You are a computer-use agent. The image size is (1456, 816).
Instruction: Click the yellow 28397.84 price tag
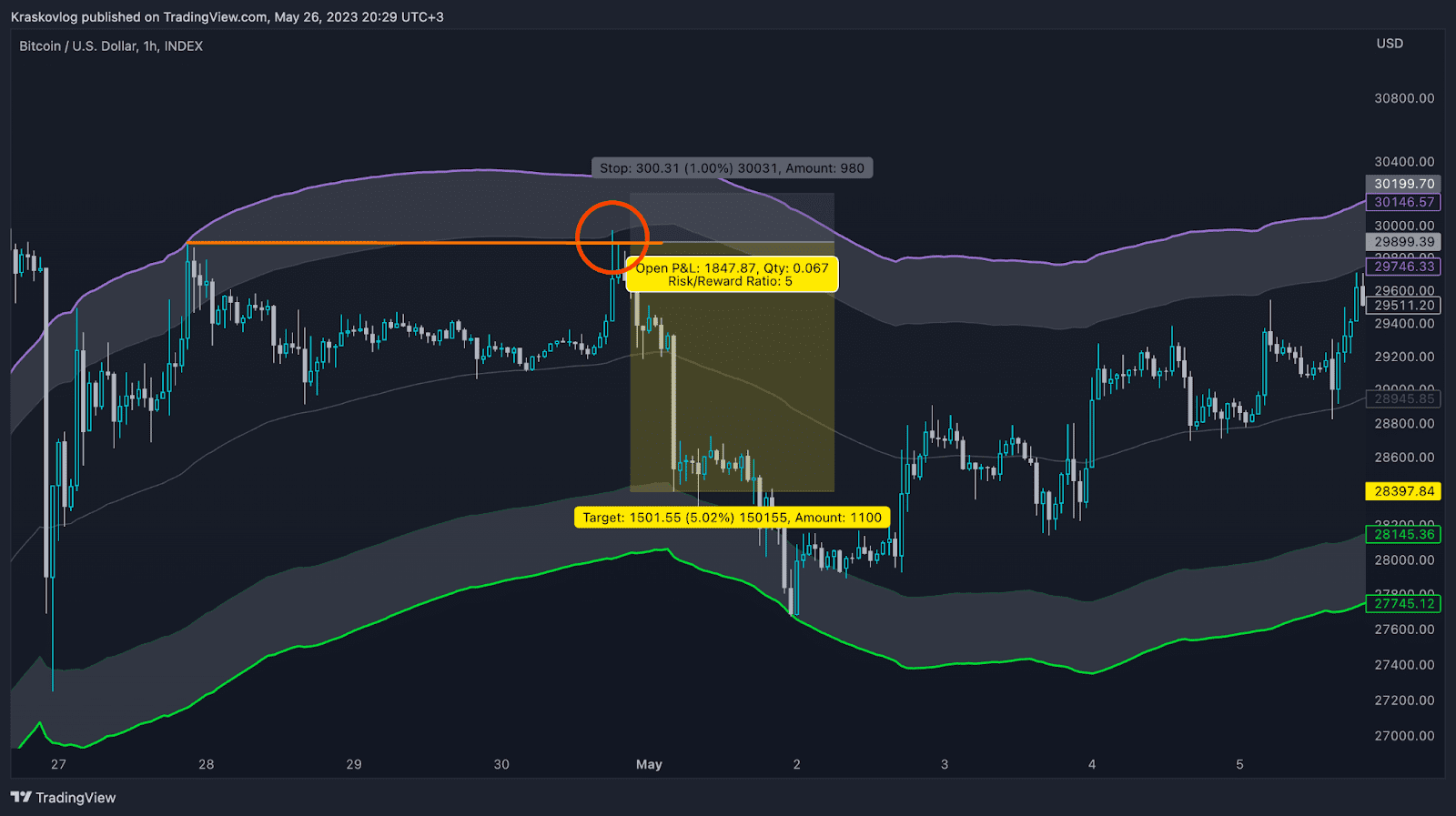(x=1403, y=491)
